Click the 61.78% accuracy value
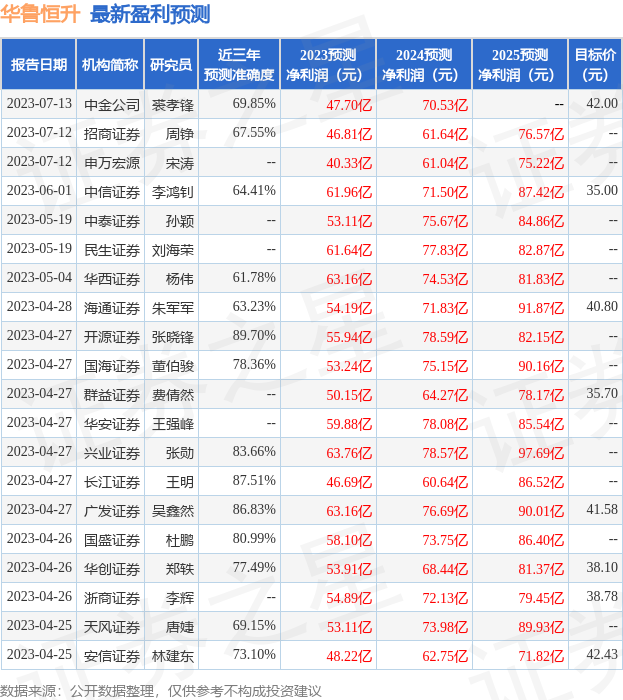This screenshot has height=700, width=623. [x=254, y=278]
